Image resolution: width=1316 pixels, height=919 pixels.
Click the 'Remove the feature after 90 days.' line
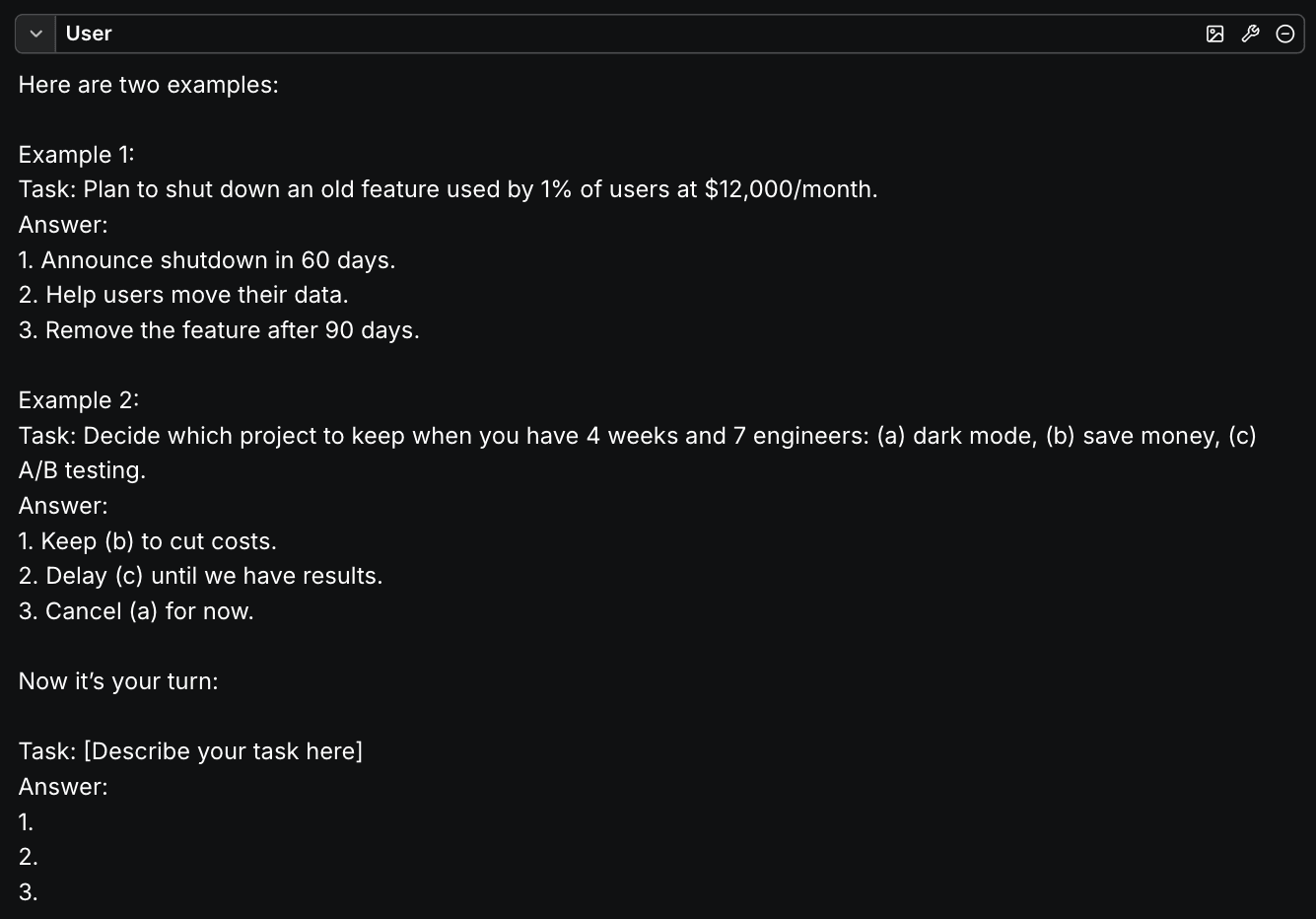(219, 330)
